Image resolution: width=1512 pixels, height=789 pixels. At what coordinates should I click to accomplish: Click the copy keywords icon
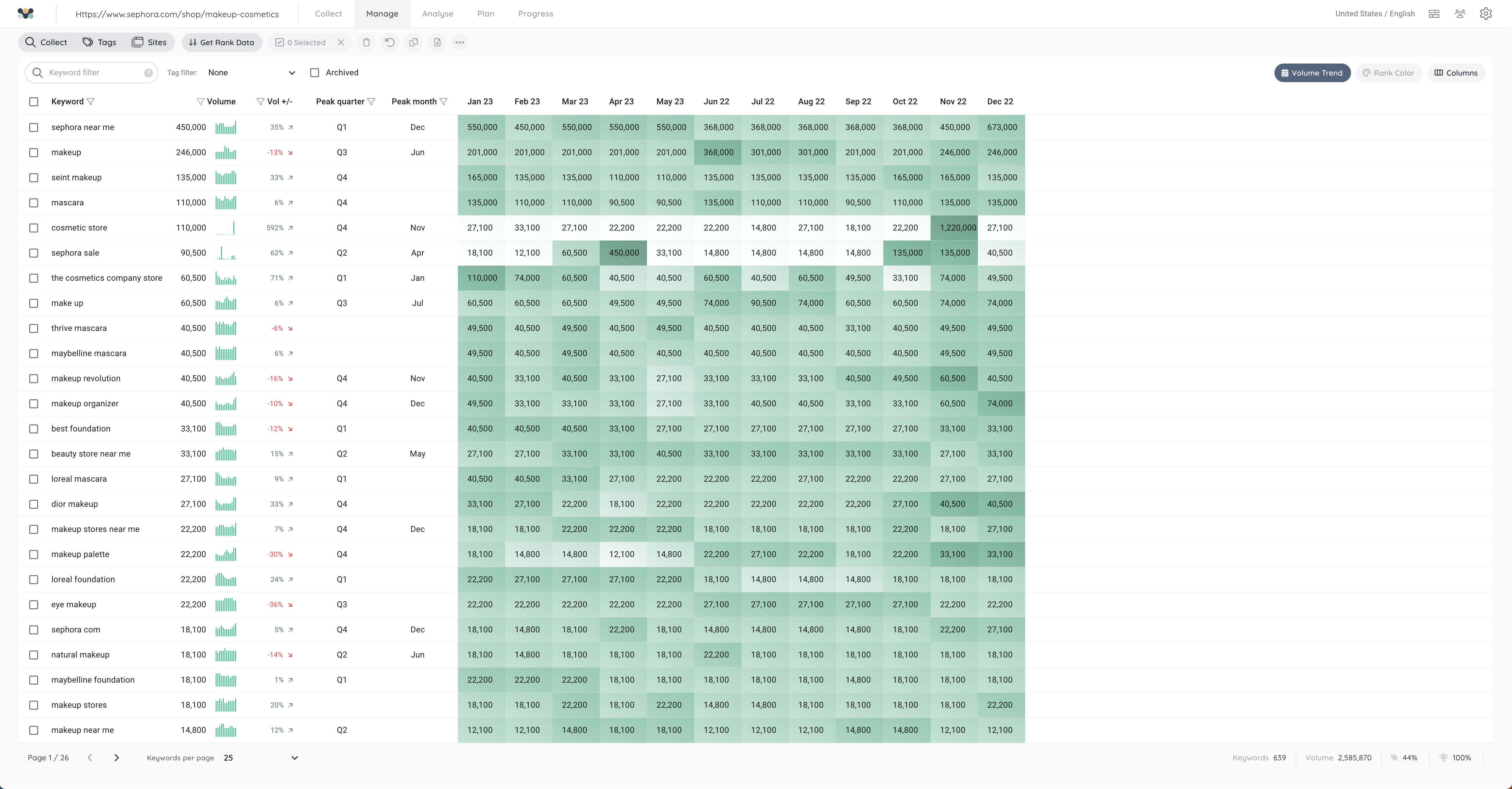(x=413, y=42)
